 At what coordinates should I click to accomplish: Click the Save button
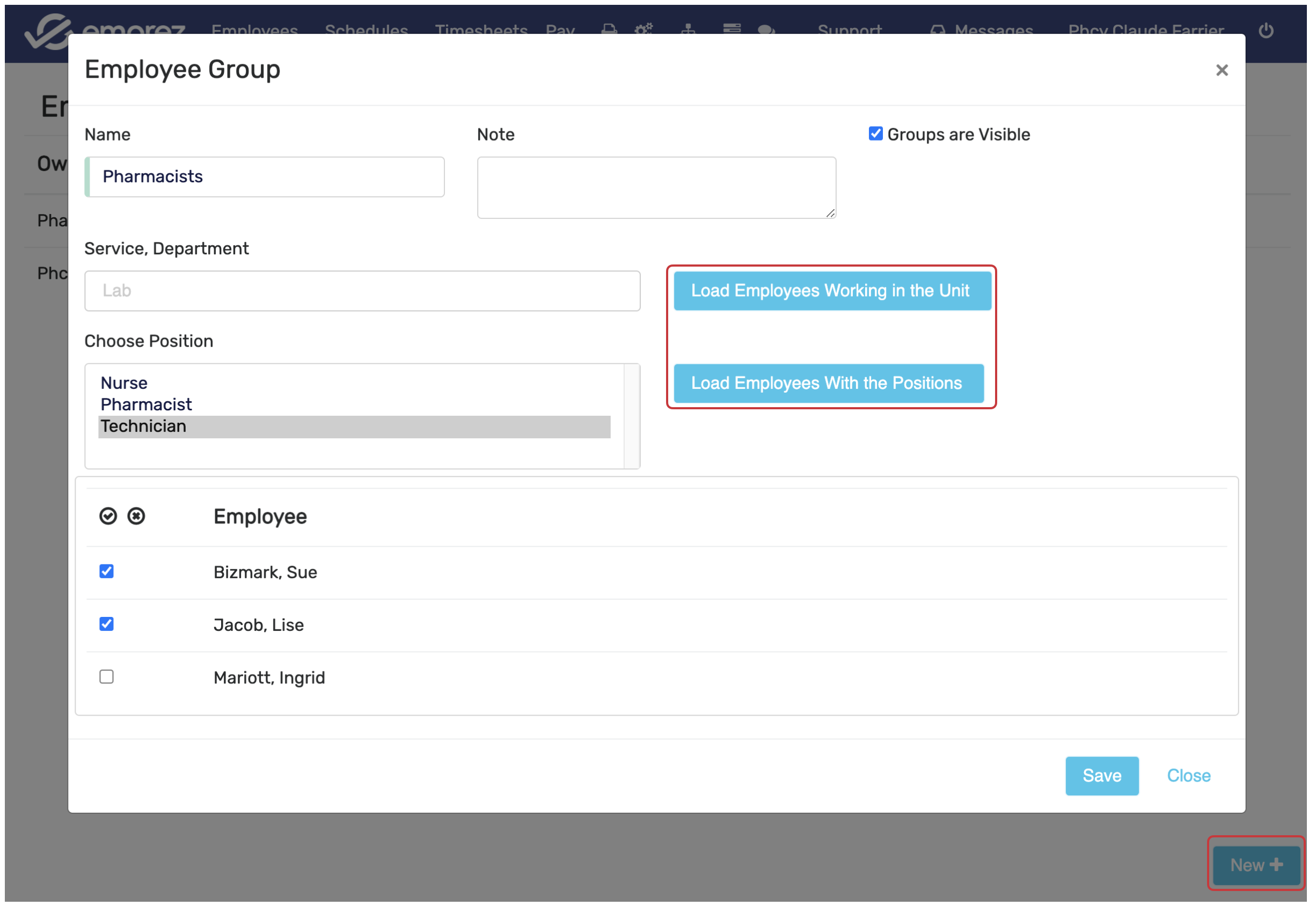pos(1102,776)
